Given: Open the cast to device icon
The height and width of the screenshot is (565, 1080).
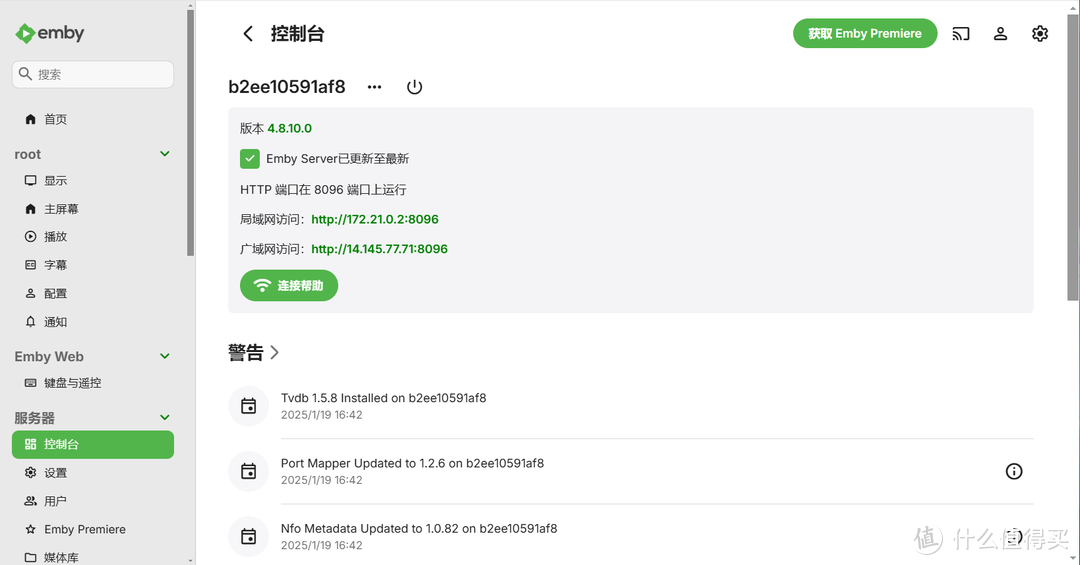Looking at the screenshot, I should click(x=961, y=33).
